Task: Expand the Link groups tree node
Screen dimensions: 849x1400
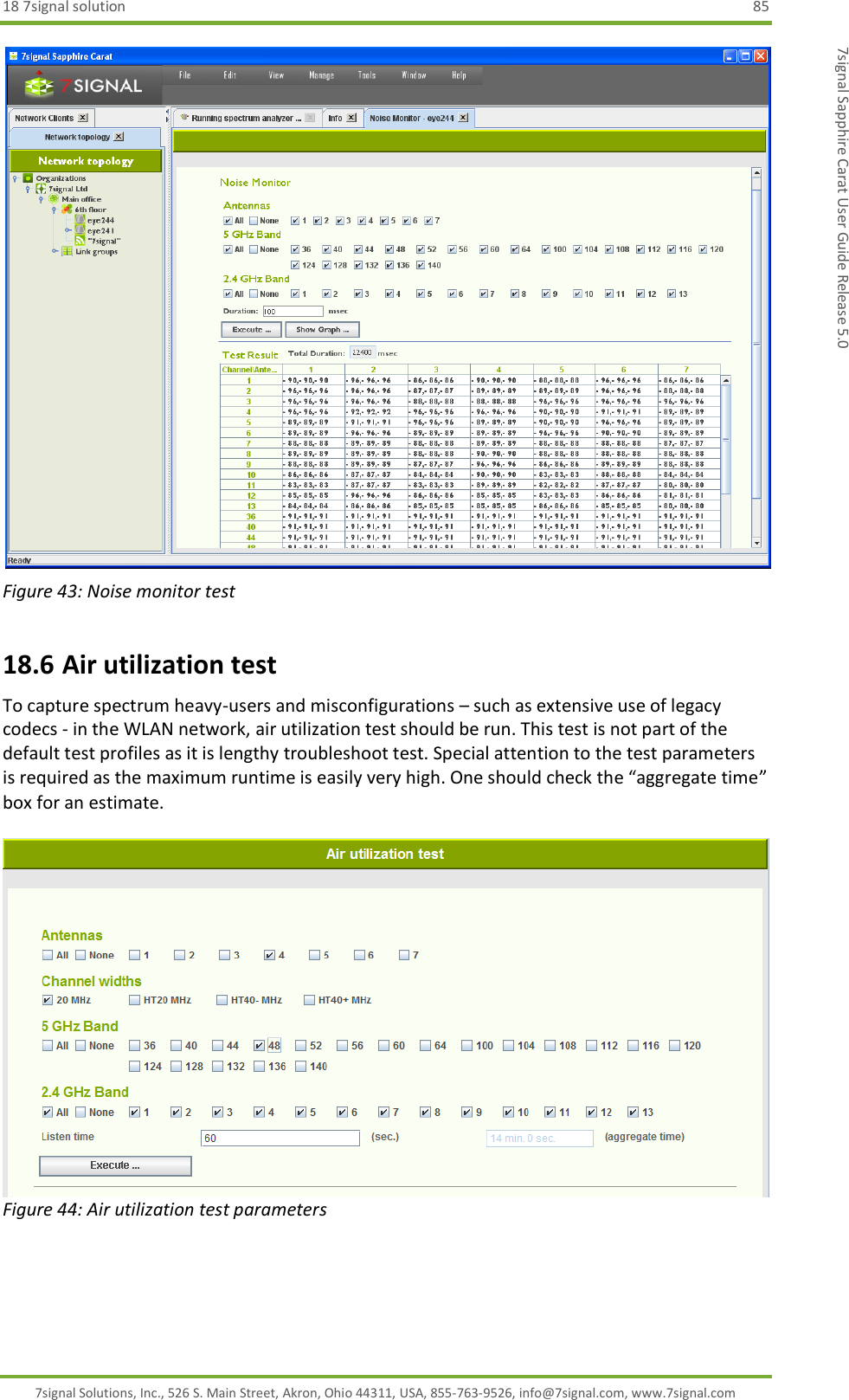Action: [55, 251]
